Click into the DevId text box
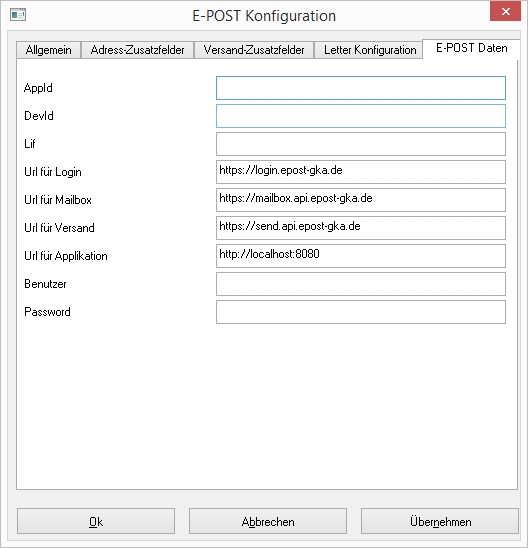This screenshot has width=528, height=548. tap(361, 116)
